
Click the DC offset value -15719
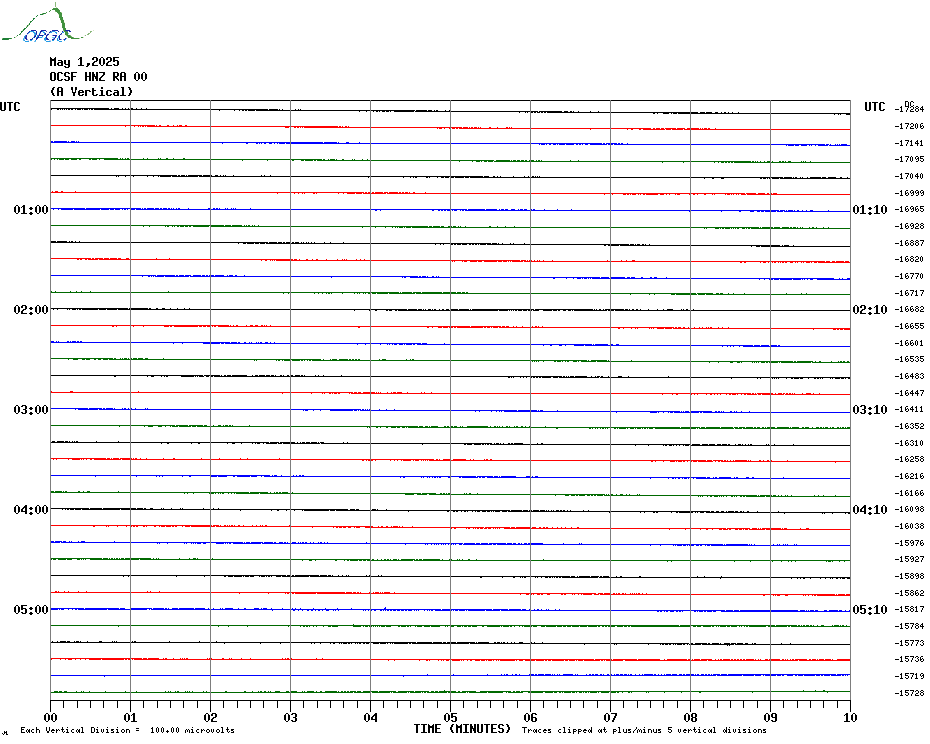(x=909, y=676)
